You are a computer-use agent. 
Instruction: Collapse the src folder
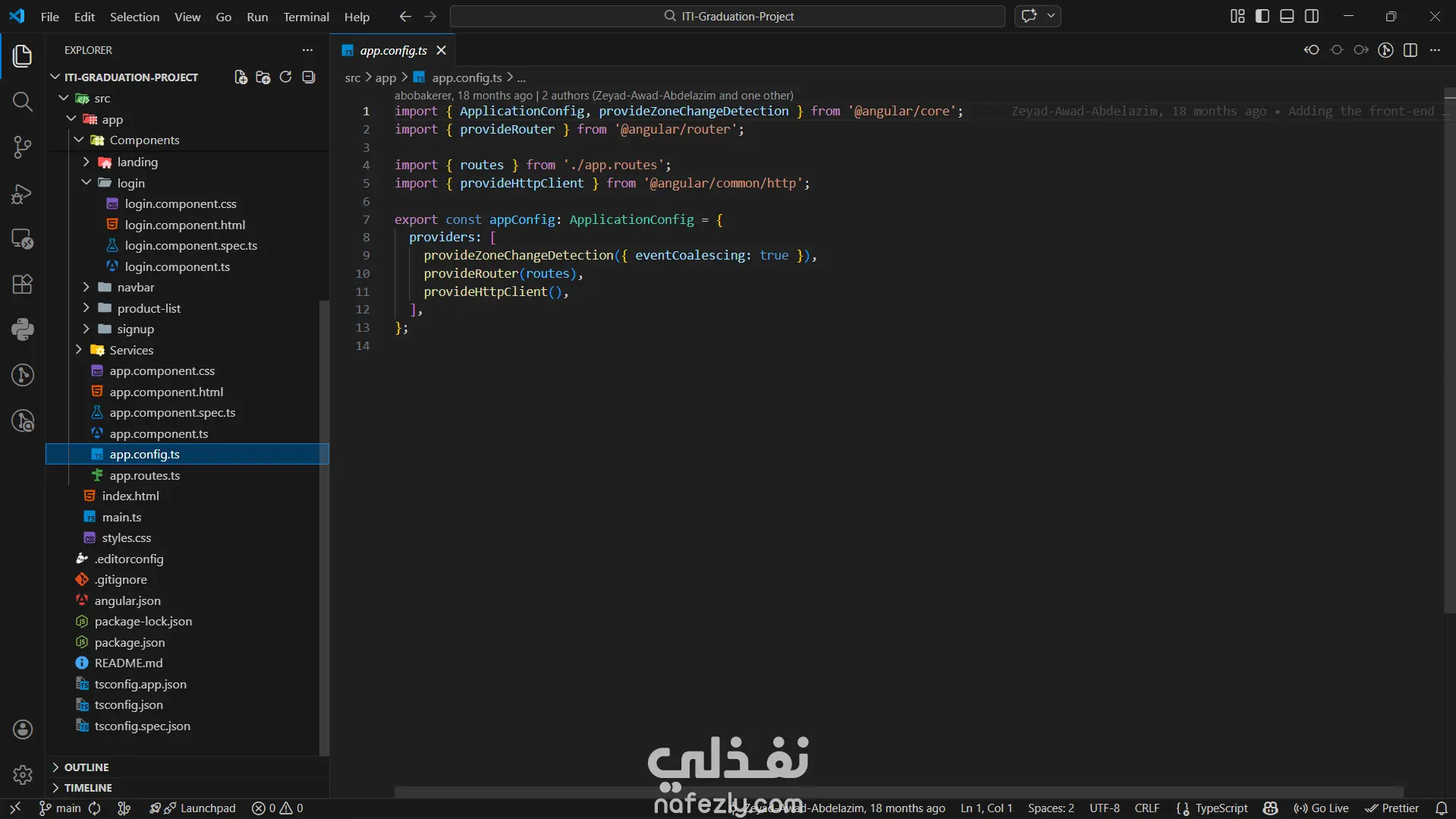pos(64,98)
